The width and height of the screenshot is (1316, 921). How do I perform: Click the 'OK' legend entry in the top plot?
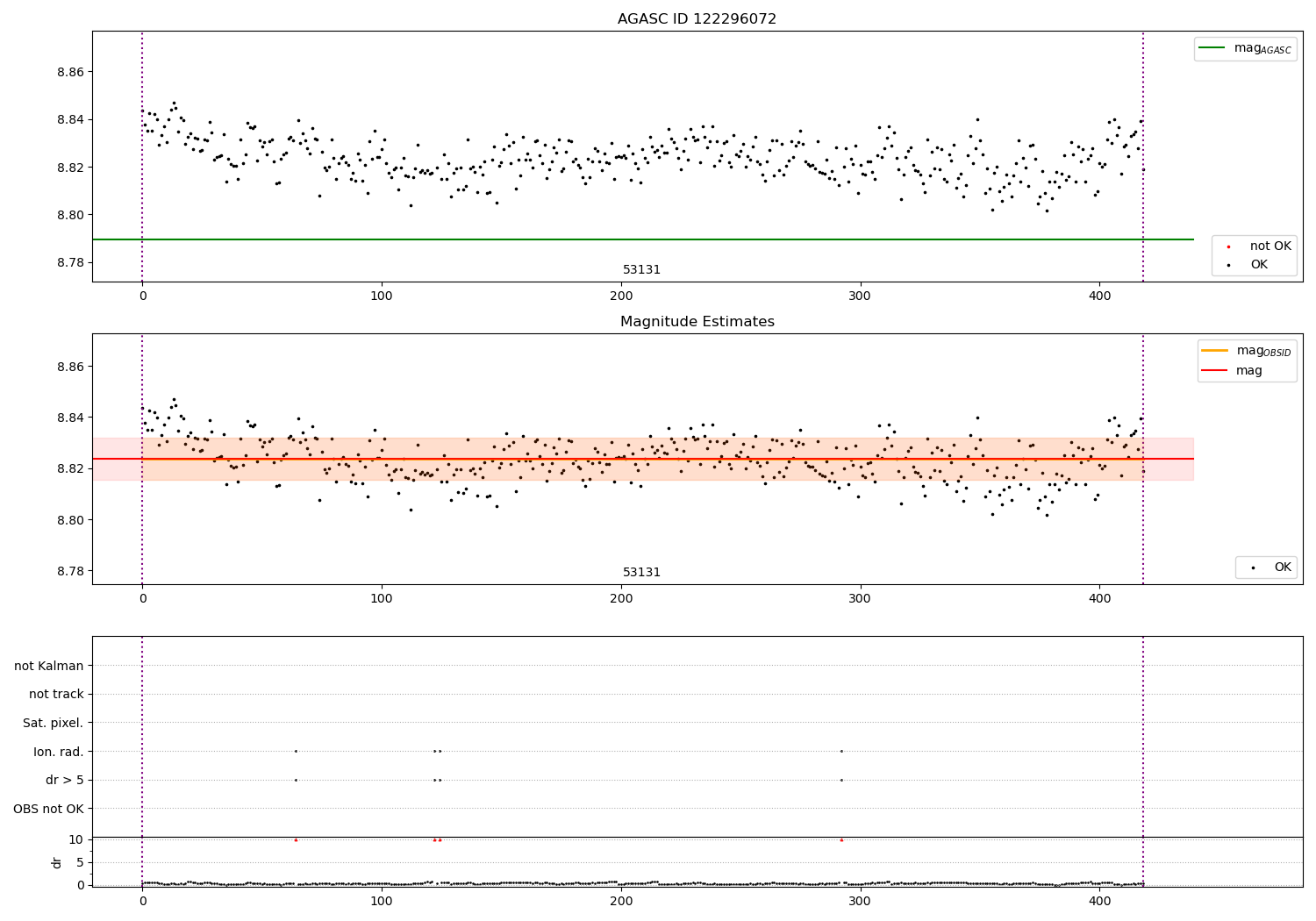[1259, 265]
